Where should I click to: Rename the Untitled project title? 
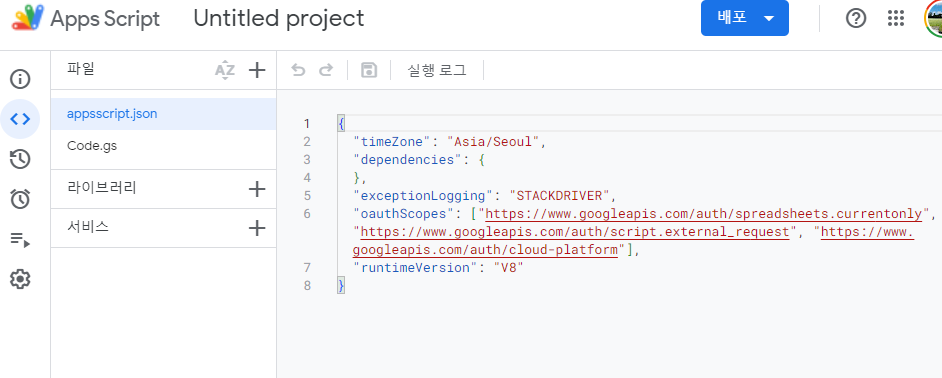(x=279, y=19)
